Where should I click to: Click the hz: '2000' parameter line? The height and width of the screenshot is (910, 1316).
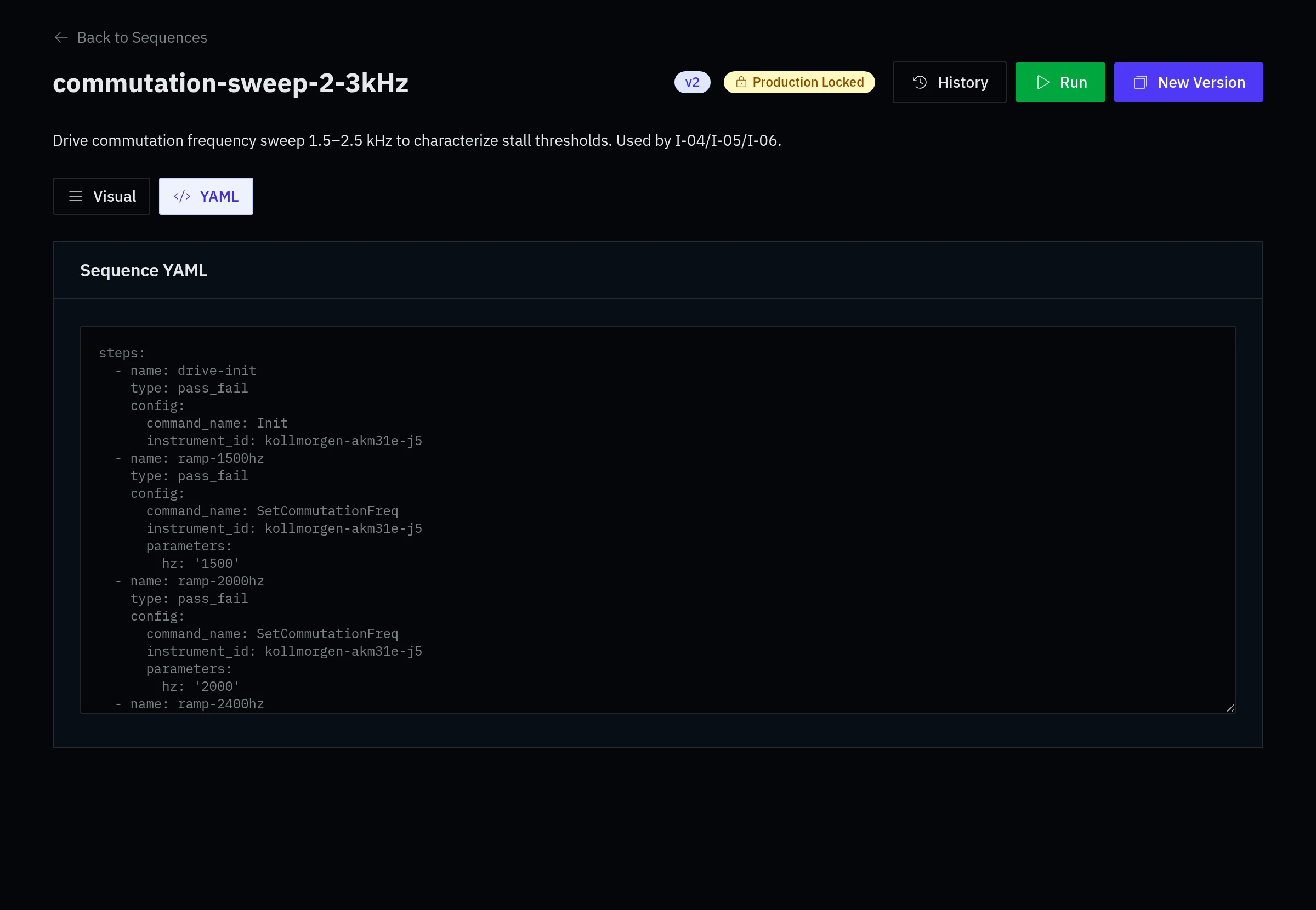pos(201,687)
